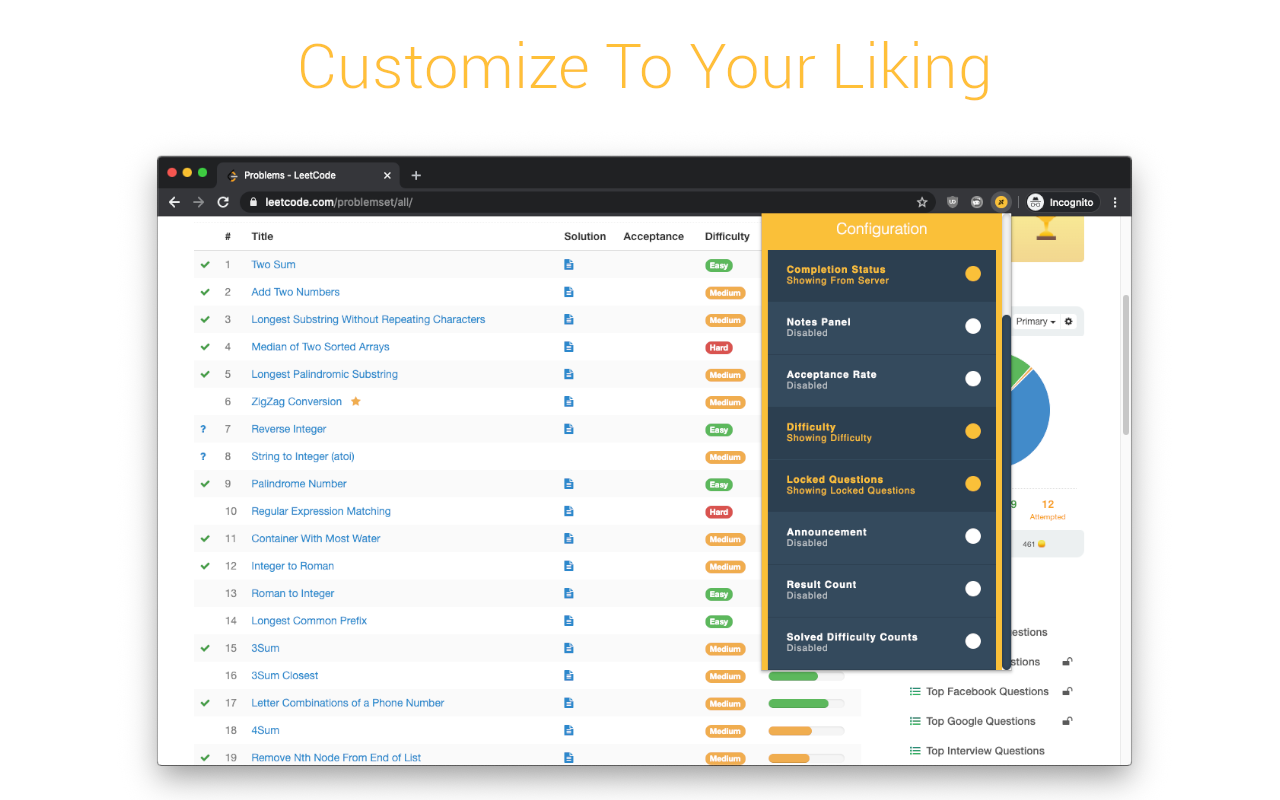This screenshot has width=1280, height=800.
Task: Click the question mark status beside Reverse Integer
Action: click(203, 429)
